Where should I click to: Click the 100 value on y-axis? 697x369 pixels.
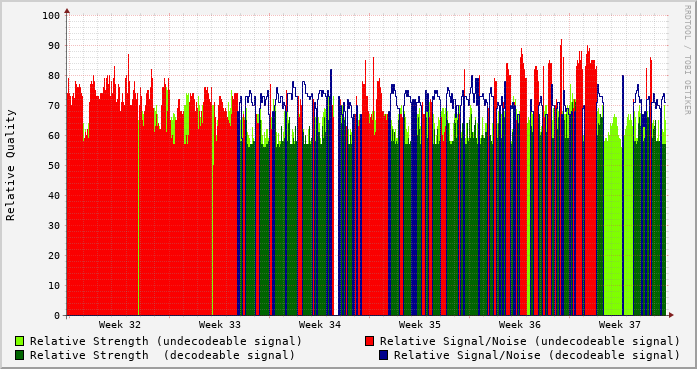pos(51,16)
